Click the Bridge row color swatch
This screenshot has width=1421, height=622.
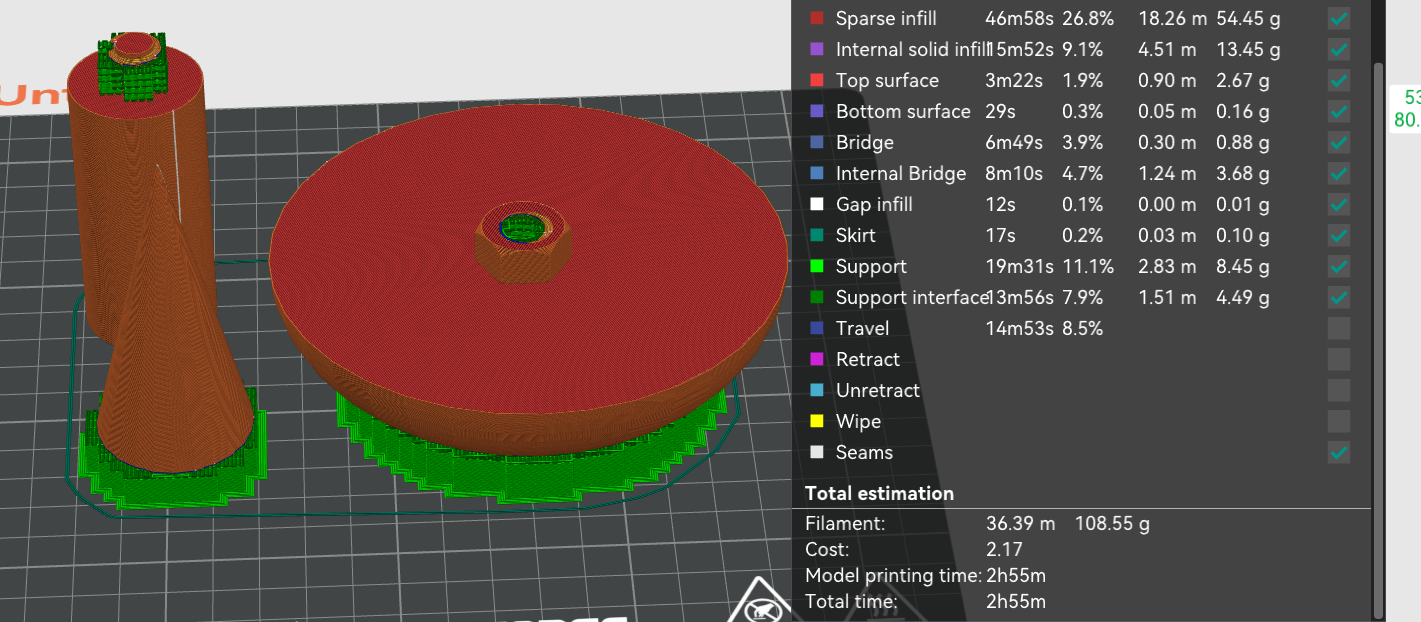click(x=817, y=142)
